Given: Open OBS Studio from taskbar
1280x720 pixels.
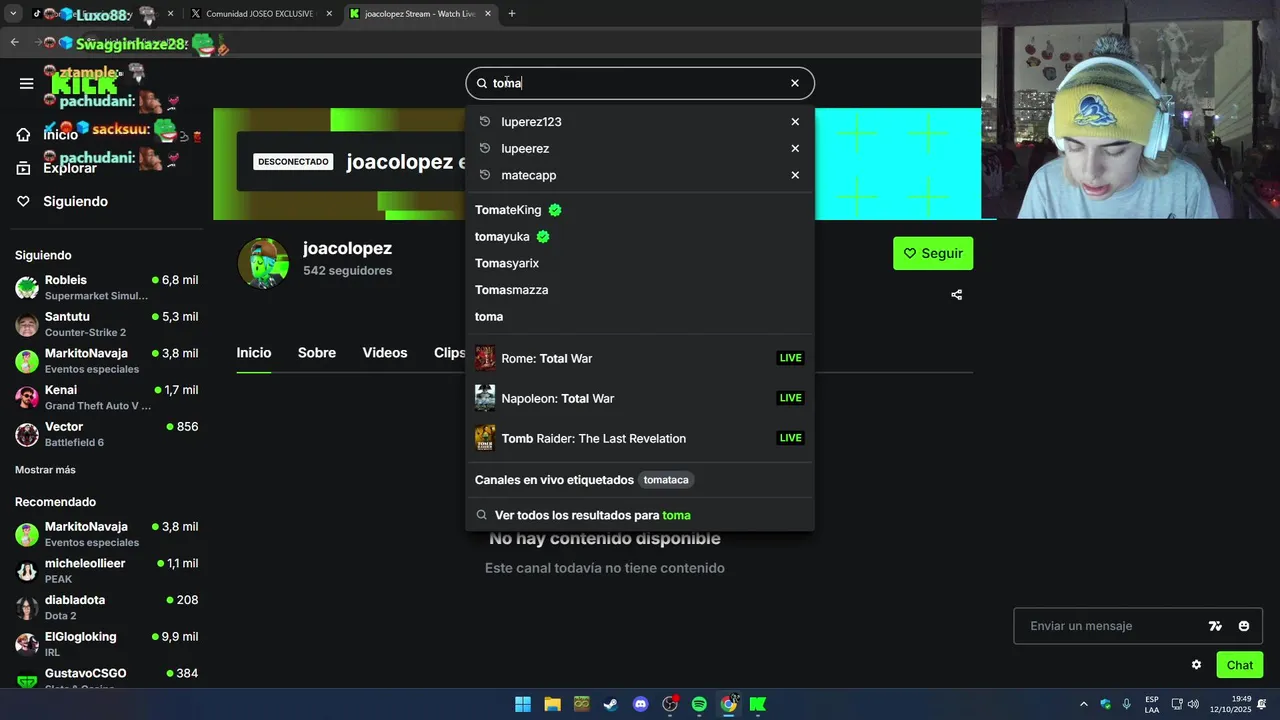Looking at the screenshot, I should (x=670, y=704).
